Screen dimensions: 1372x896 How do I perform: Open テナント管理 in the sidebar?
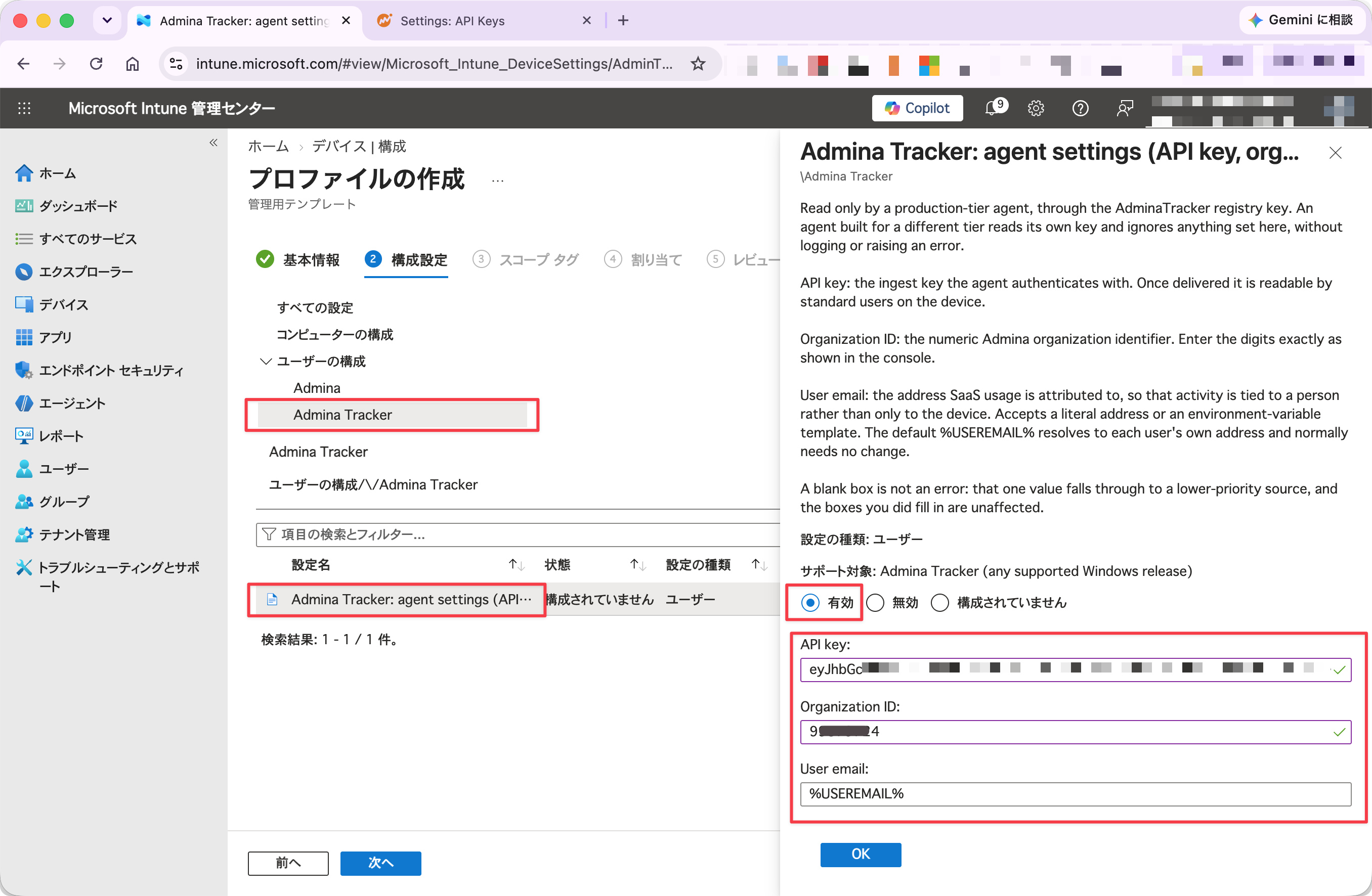[62, 535]
